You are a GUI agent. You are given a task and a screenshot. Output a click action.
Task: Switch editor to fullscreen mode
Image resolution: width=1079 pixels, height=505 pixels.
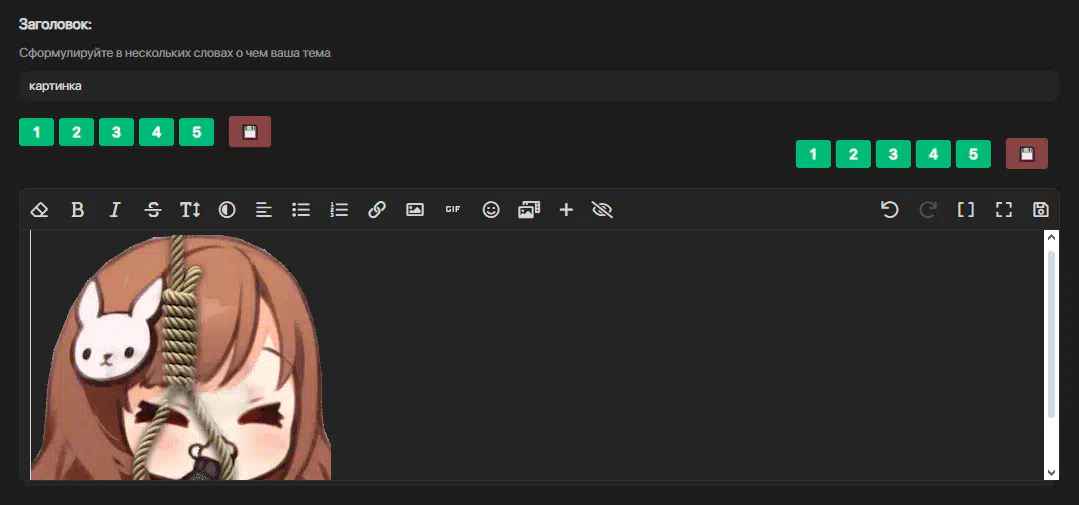[1004, 210]
